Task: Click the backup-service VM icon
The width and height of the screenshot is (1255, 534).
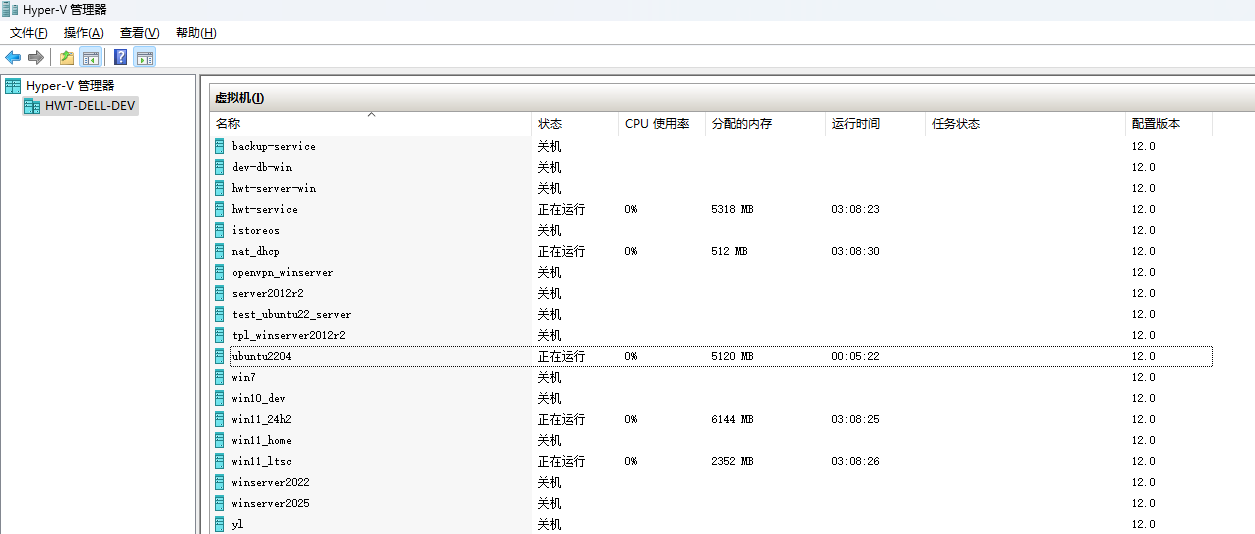Action: click(x=220, y=146)
